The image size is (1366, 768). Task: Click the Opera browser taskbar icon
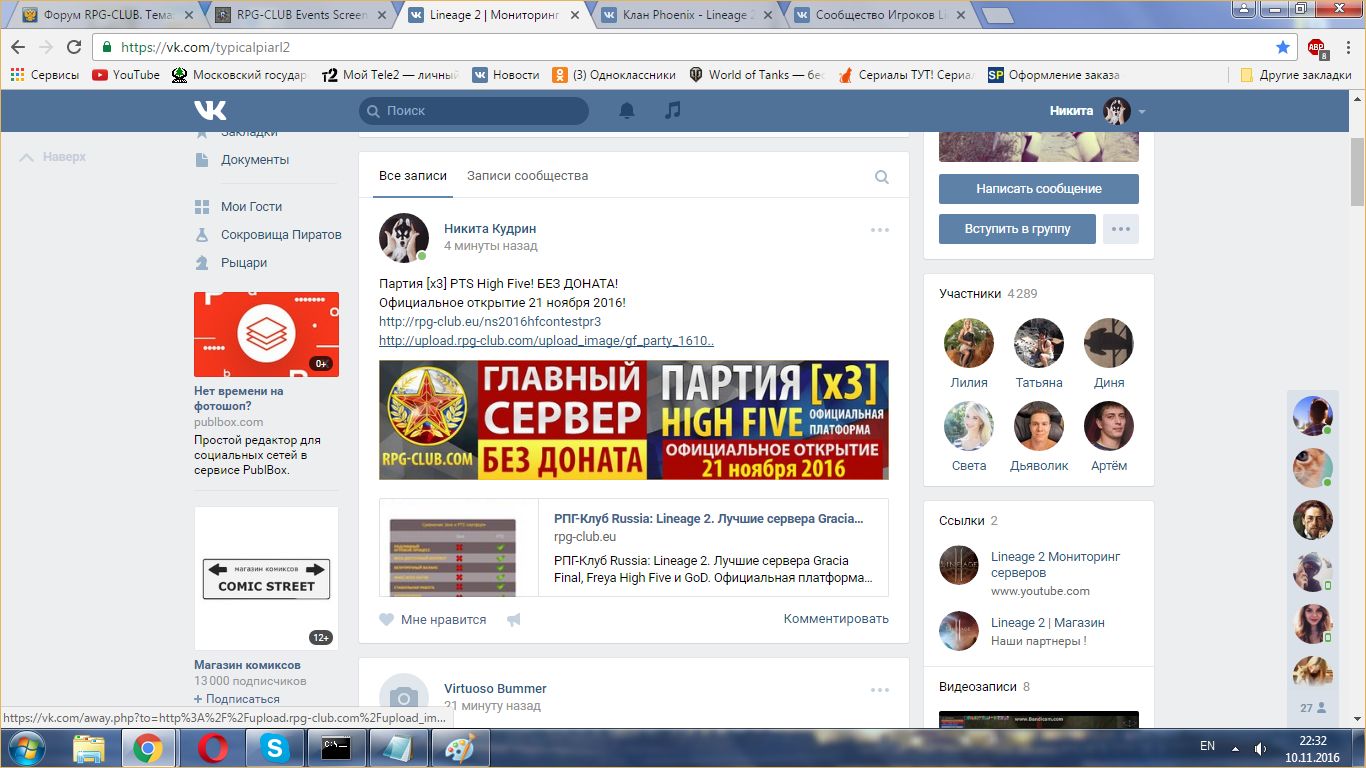coord(212,747)
